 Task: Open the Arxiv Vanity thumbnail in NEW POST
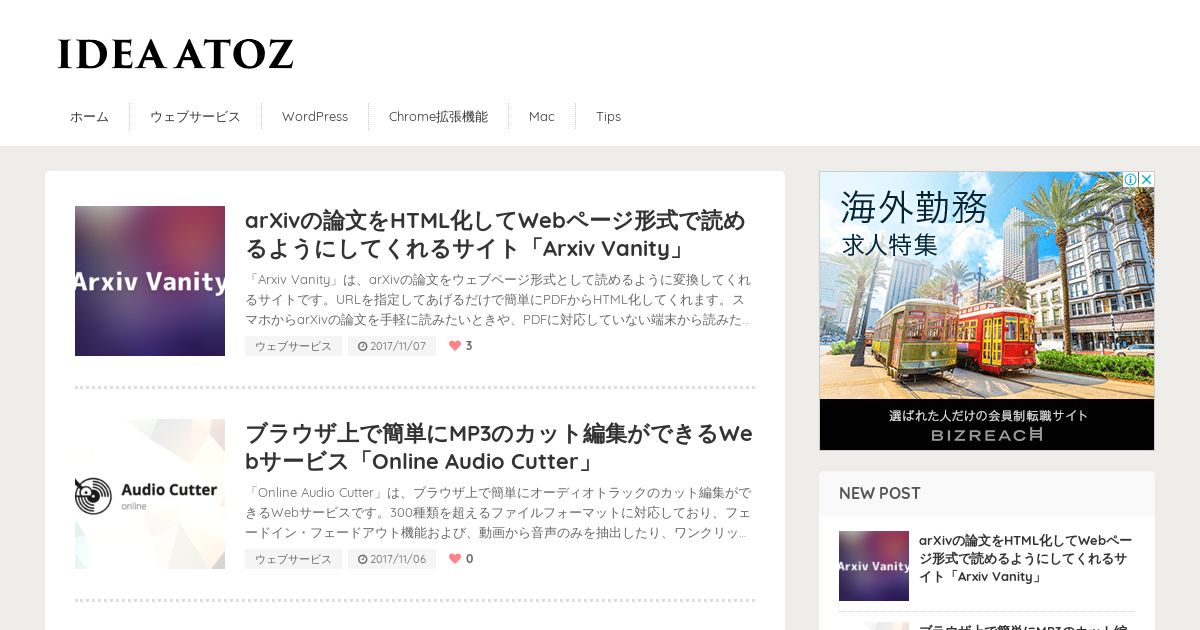tap(874, 566)
